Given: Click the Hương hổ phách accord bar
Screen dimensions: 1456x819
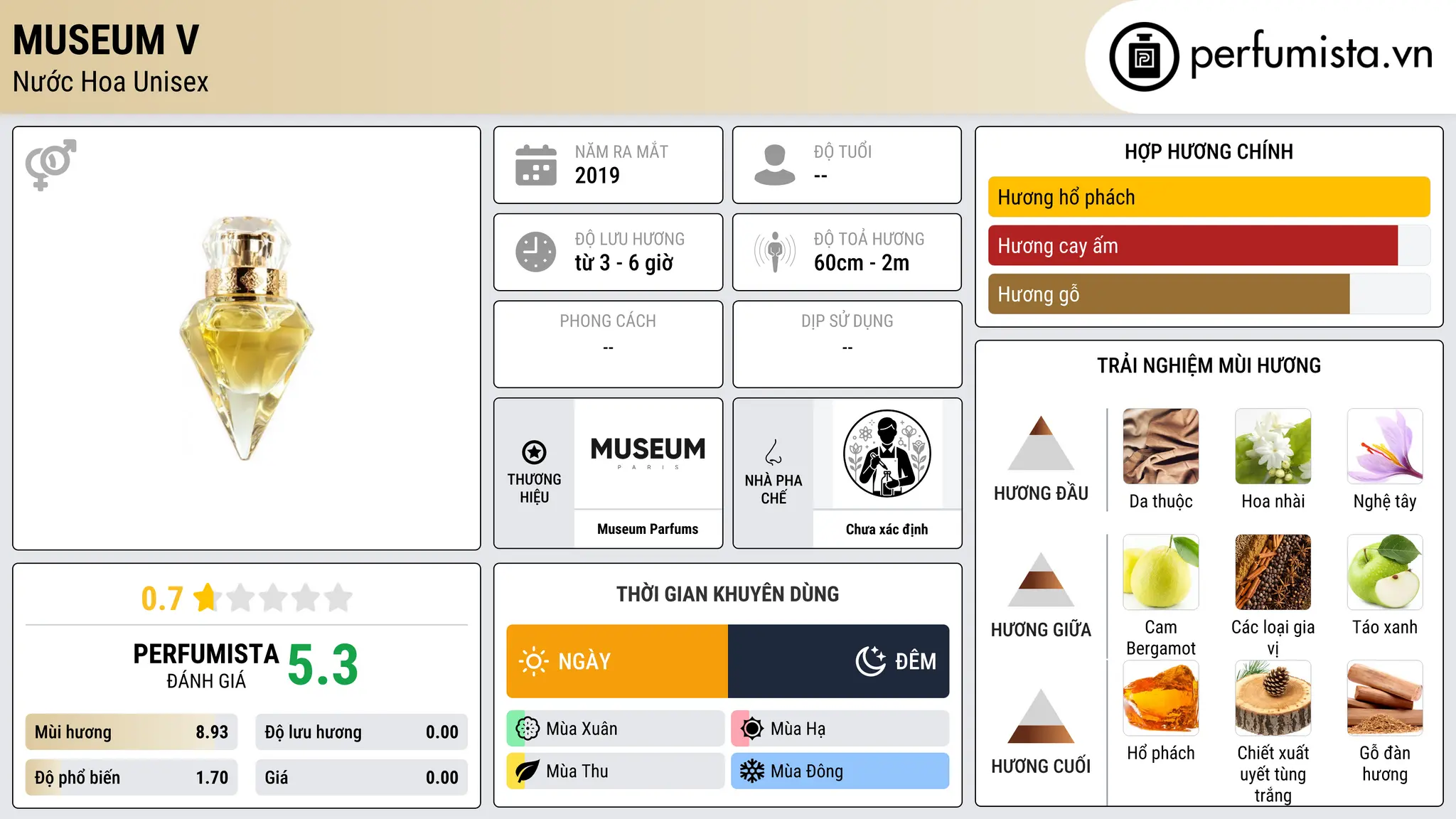Looking at the screenshot, I should click(x=1209, y=197).
